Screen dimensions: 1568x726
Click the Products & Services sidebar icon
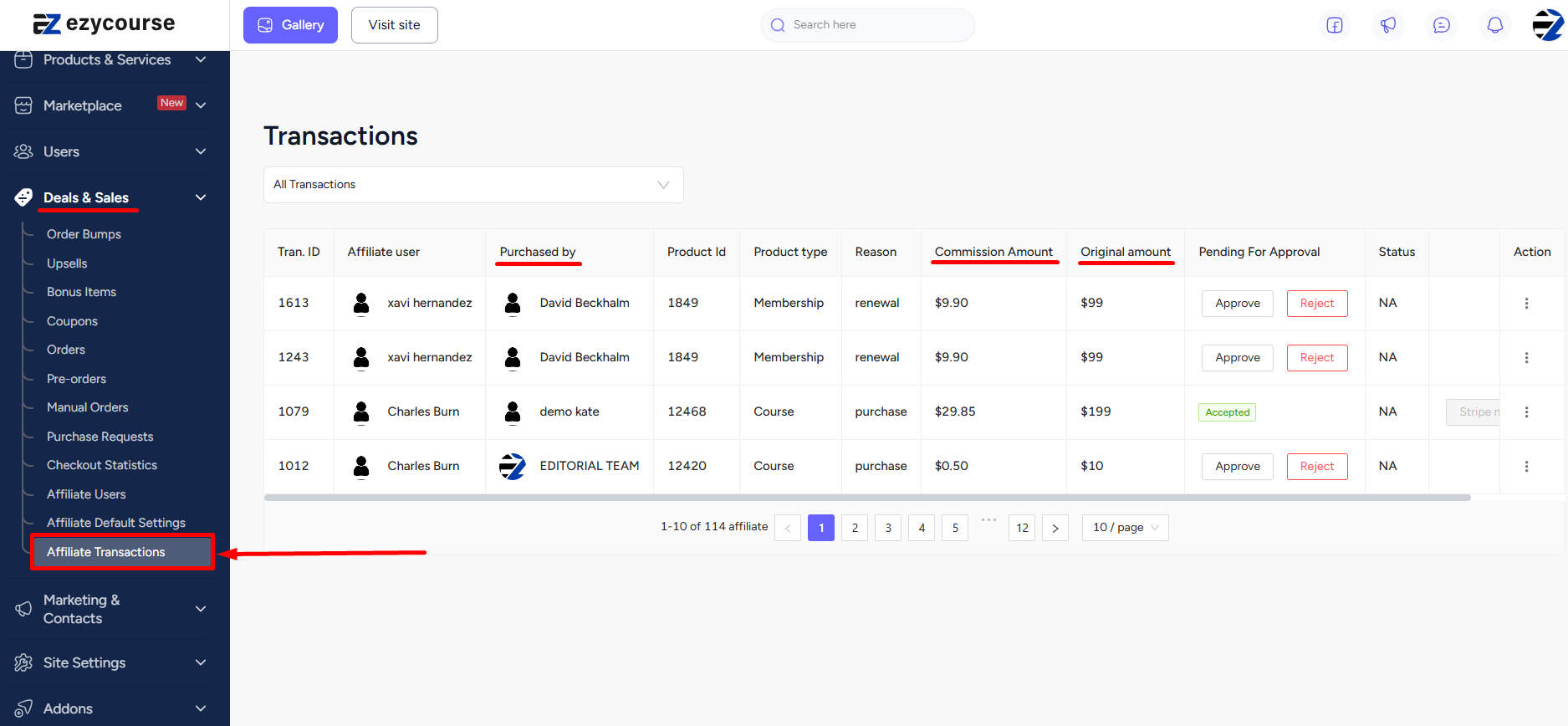[23, 59]
